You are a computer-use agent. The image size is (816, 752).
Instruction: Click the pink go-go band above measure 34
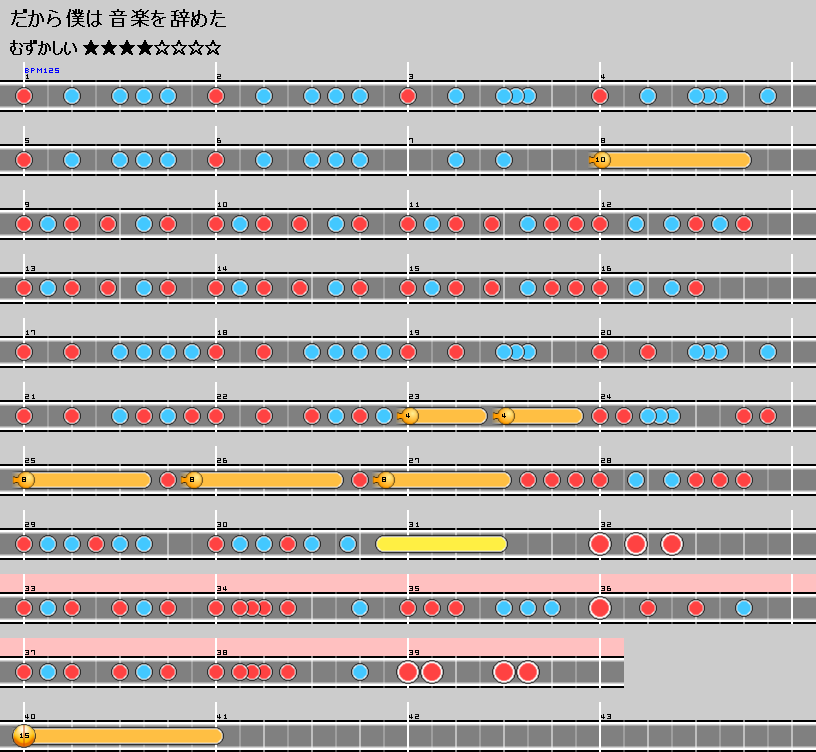click(300, 582)
